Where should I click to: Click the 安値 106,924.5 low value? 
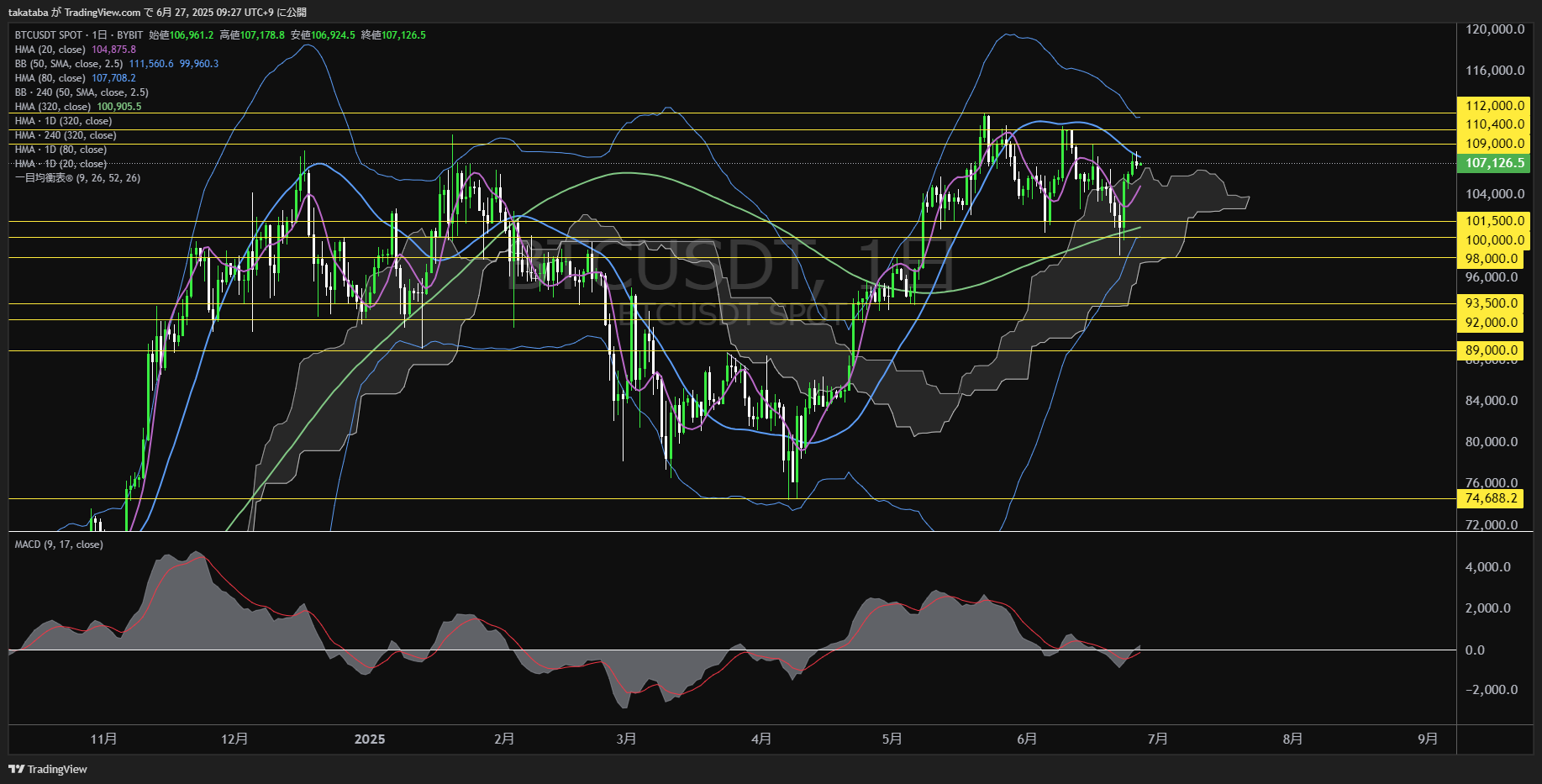coord(323,35)
